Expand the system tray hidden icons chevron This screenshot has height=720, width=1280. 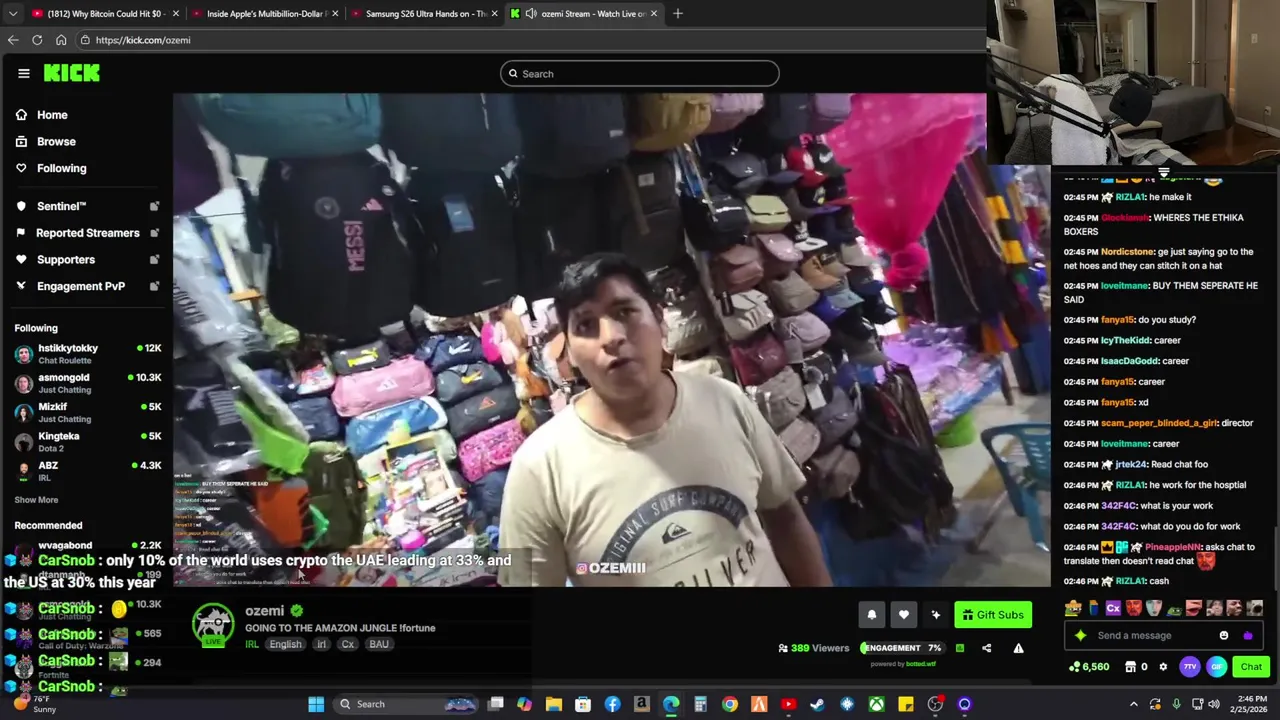click(1133, 704)
